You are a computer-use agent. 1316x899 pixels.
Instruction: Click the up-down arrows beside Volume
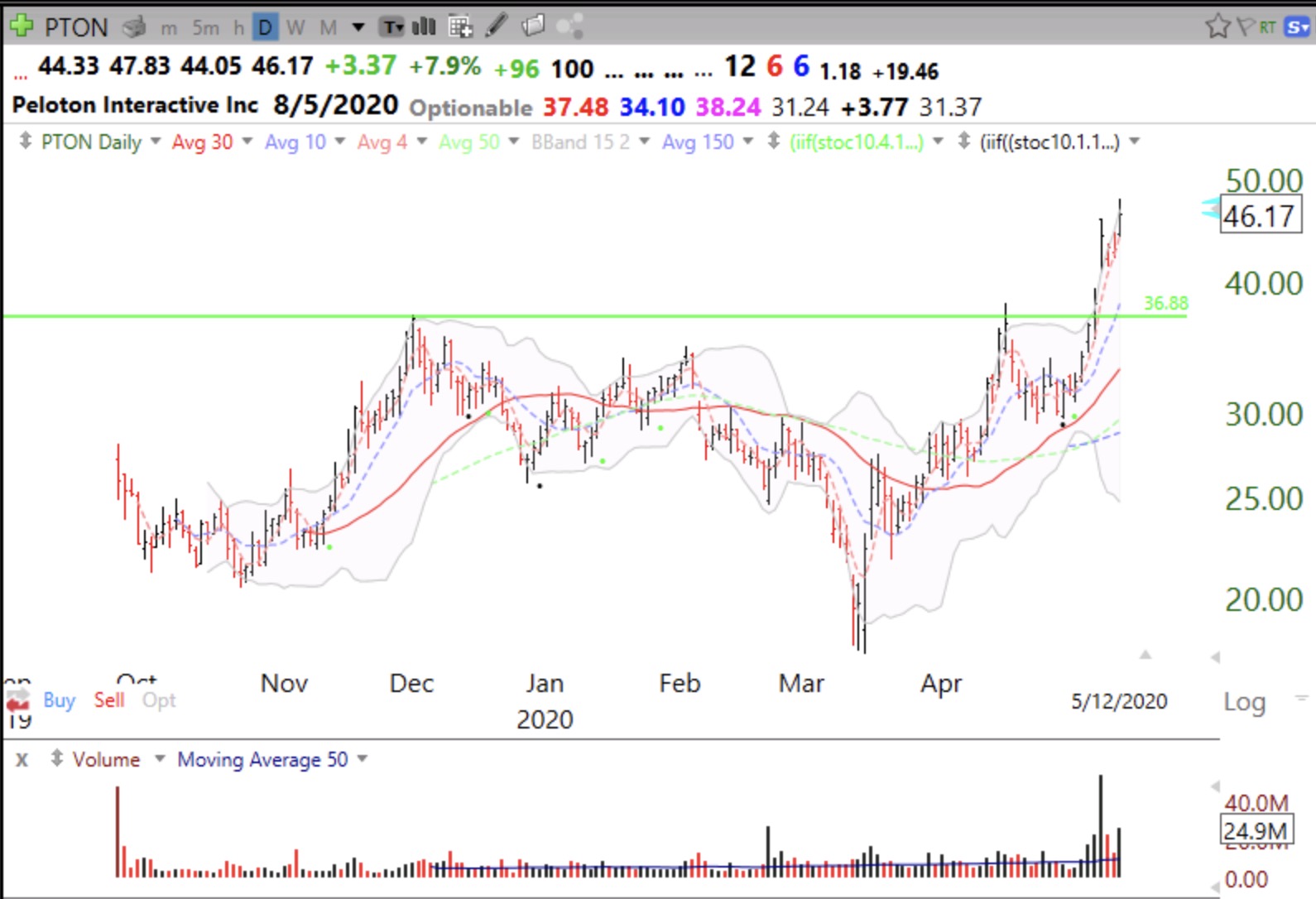(x=56, y=757)
